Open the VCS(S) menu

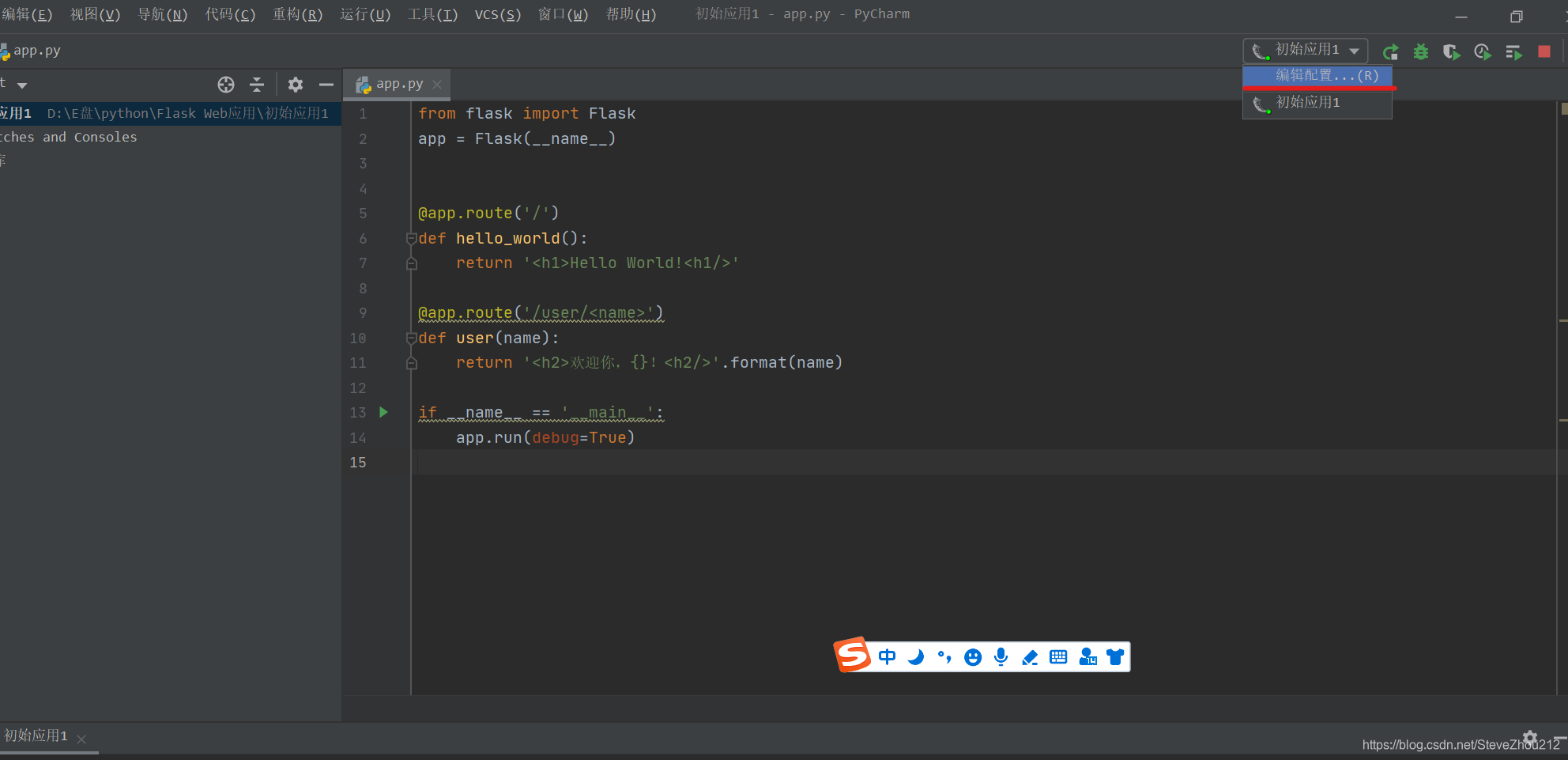[498, 14]
